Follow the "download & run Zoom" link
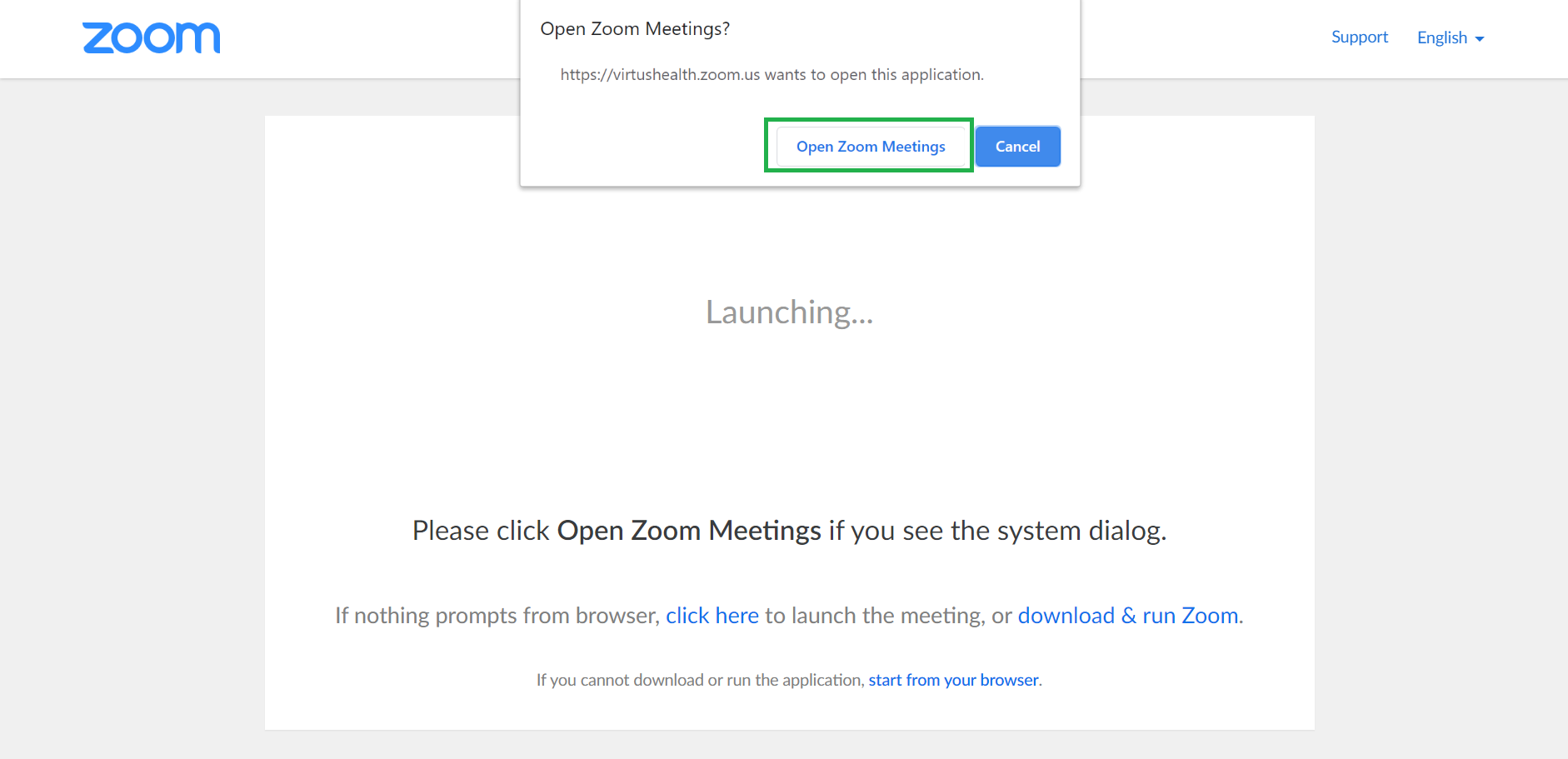Screen dimensions: 1568x759 (1128, 616)
